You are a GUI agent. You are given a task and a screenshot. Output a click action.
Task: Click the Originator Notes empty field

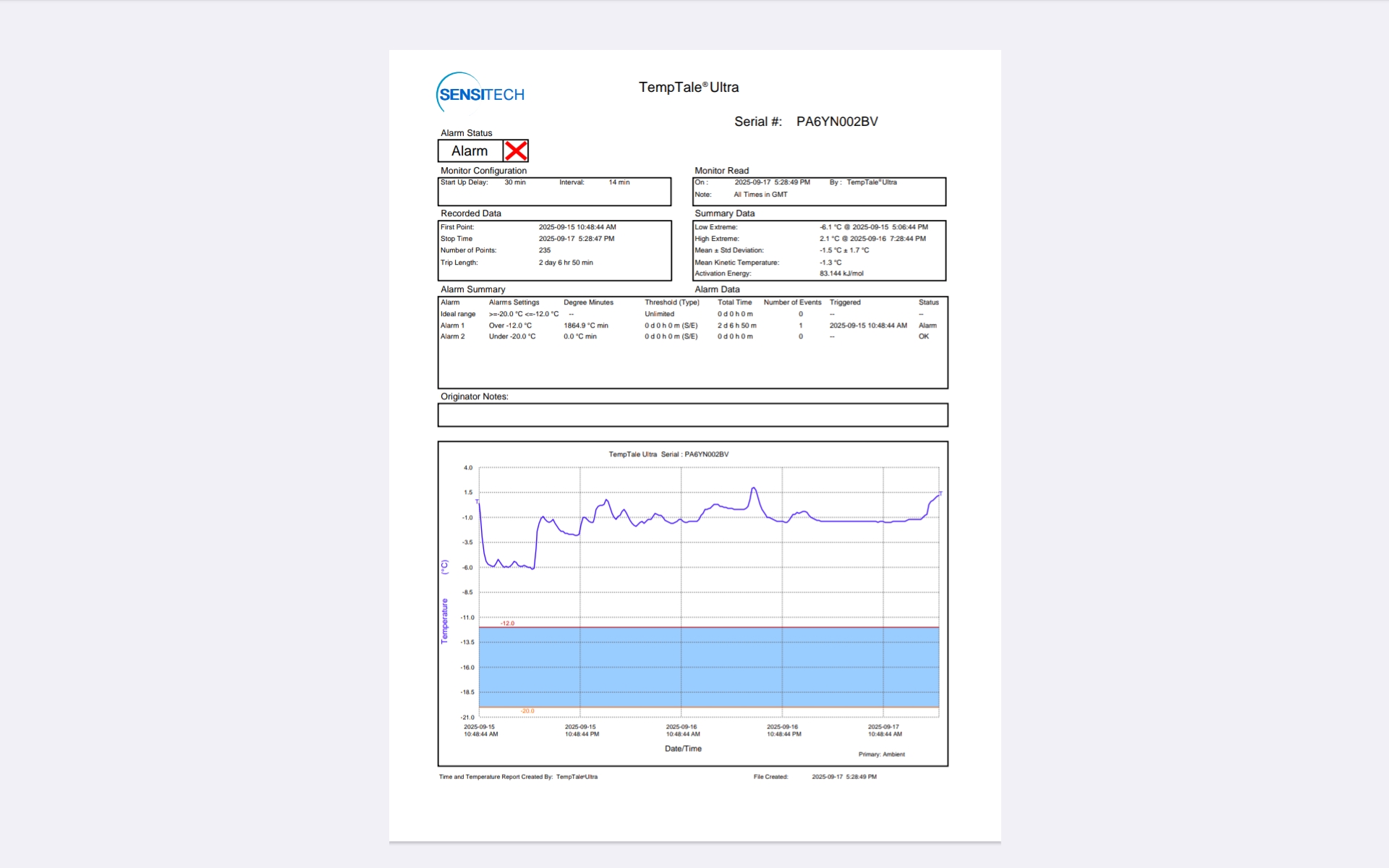click(x=692, y=415)
